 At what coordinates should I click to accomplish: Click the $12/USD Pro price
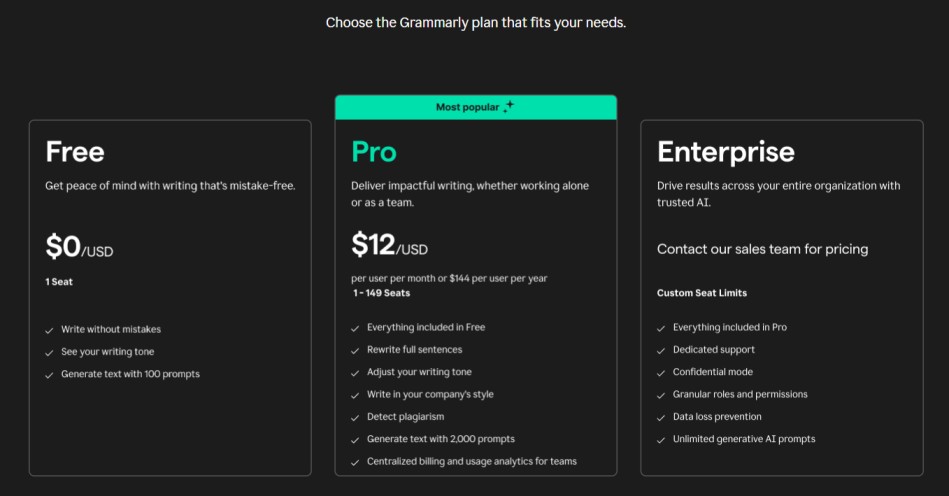pyautogui.click(x=390, y=246)
